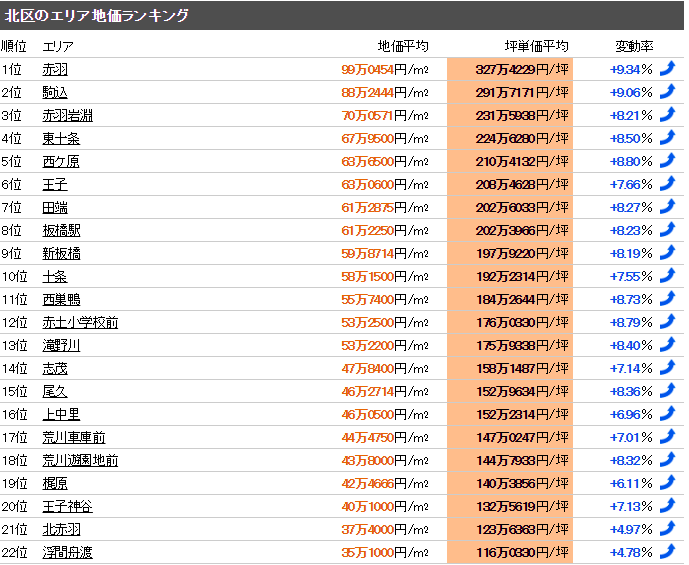
Task: Click the up arrow icon beside +4.97%
Action: click(667, 529)
